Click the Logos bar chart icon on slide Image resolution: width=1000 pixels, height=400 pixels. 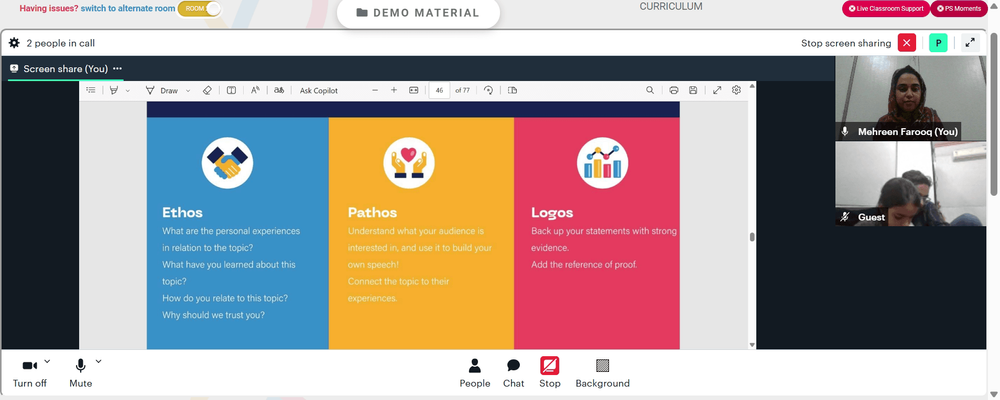tap(603, 163)
